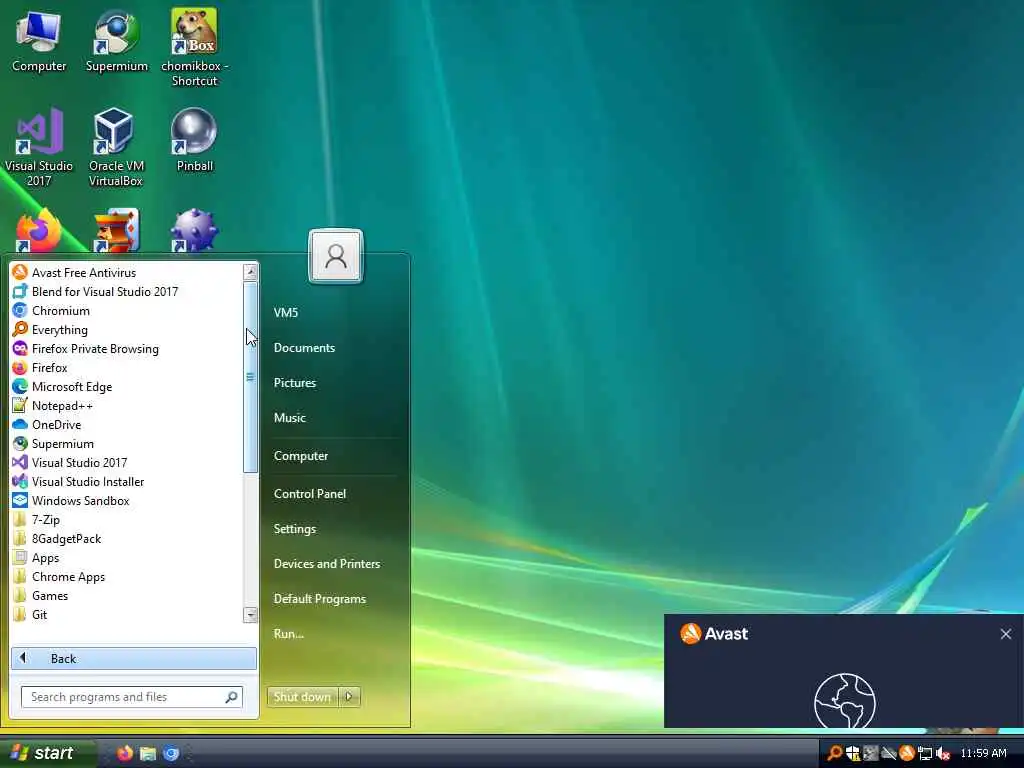Open the taskbar clock showing 11:59 AM
The width and height of the screenshot is (1024, 768).
[x=984, y=753]
